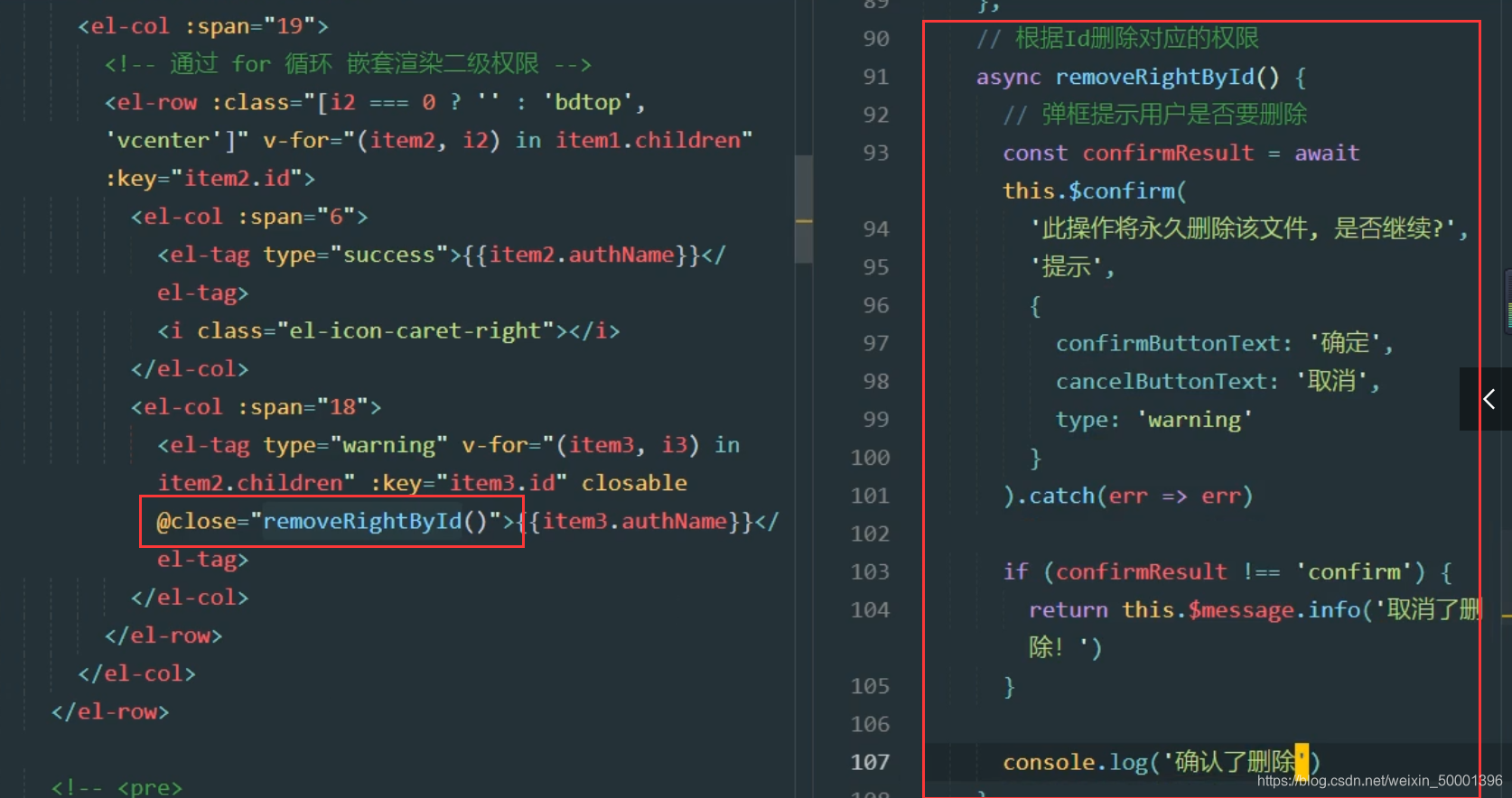The width and height of the screenshot is (1512, 798).
Task: Click 'type="success"' attribute in el-tag
Action: point(355,255)
